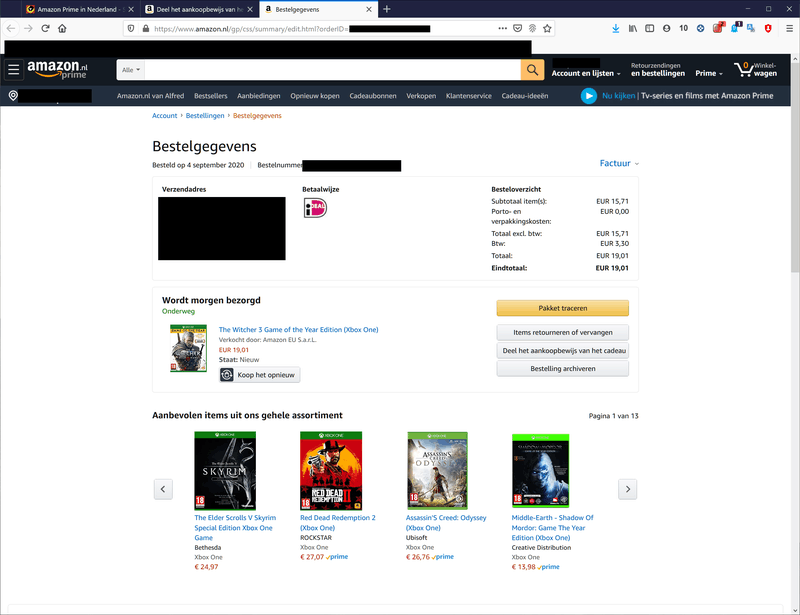This screenshot has height=615, width=800.
Task: Expand the Factuur dropdown
Action: [x=619, y=163]
